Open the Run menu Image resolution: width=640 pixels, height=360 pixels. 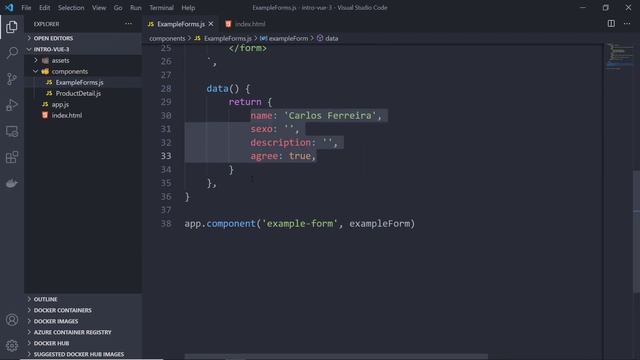click(136, 8)
